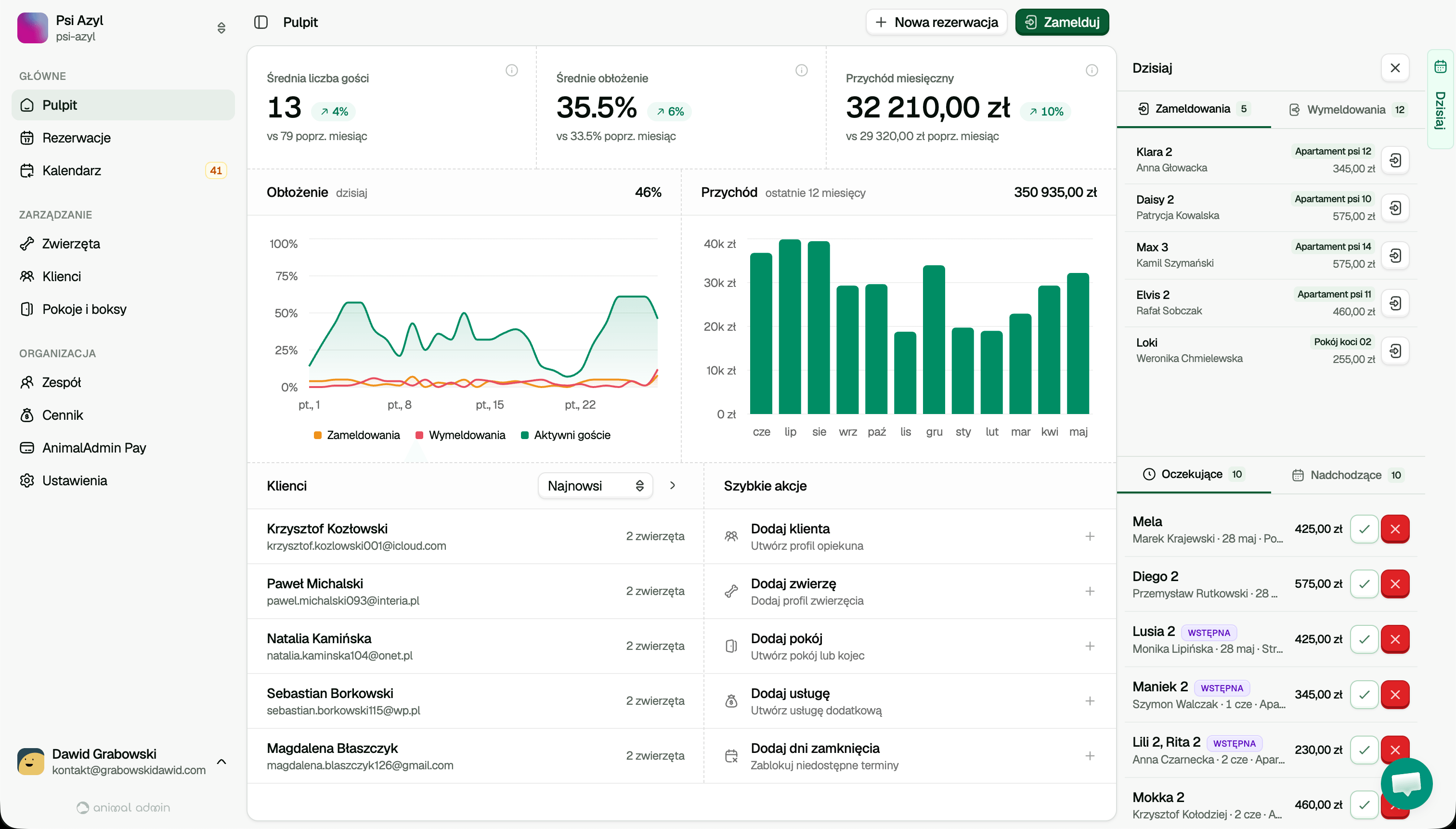Select the Aktywni goście green legend swatch
The image size is (1456, 829).
[x=524, y=435]
